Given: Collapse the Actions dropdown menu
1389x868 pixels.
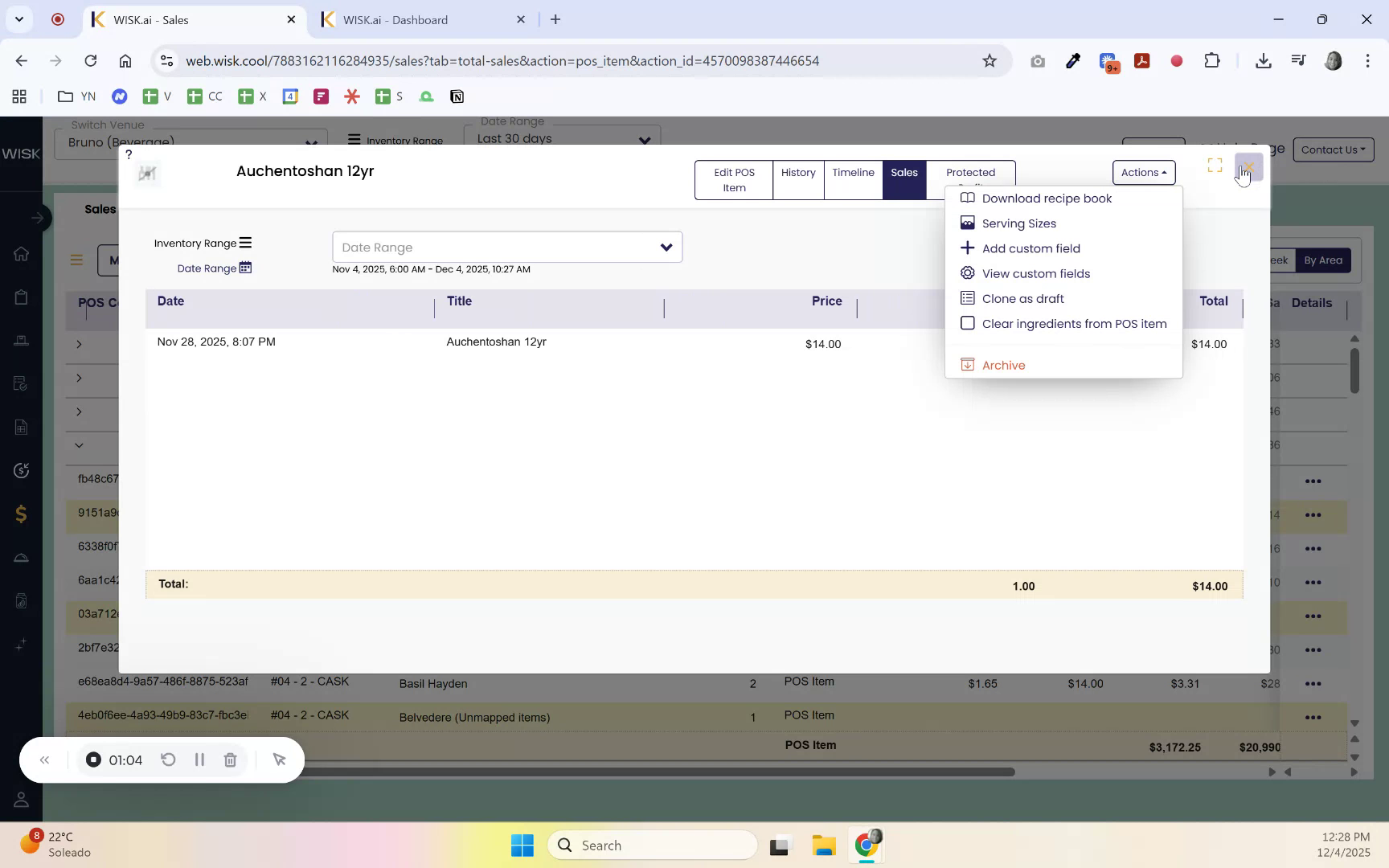Looking at the screenshot, I should point(1143,172).
